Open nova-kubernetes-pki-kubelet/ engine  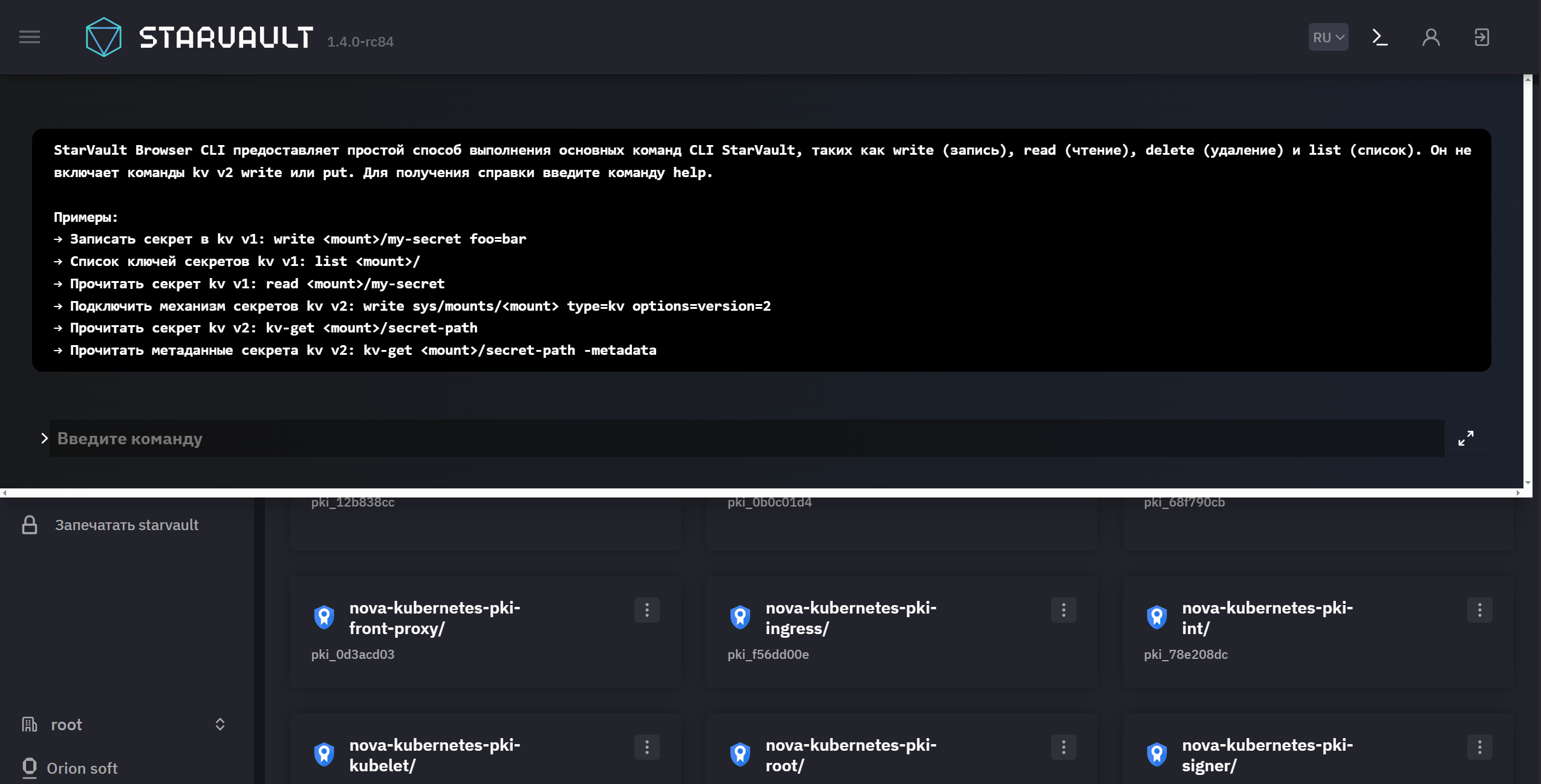[x=434, y=755]
